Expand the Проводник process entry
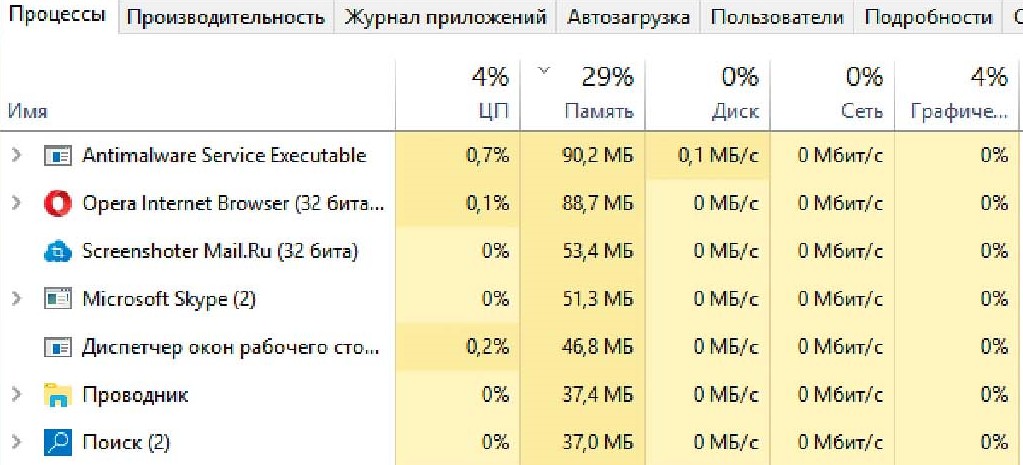The image size is (1023, 465). (15, 395)
